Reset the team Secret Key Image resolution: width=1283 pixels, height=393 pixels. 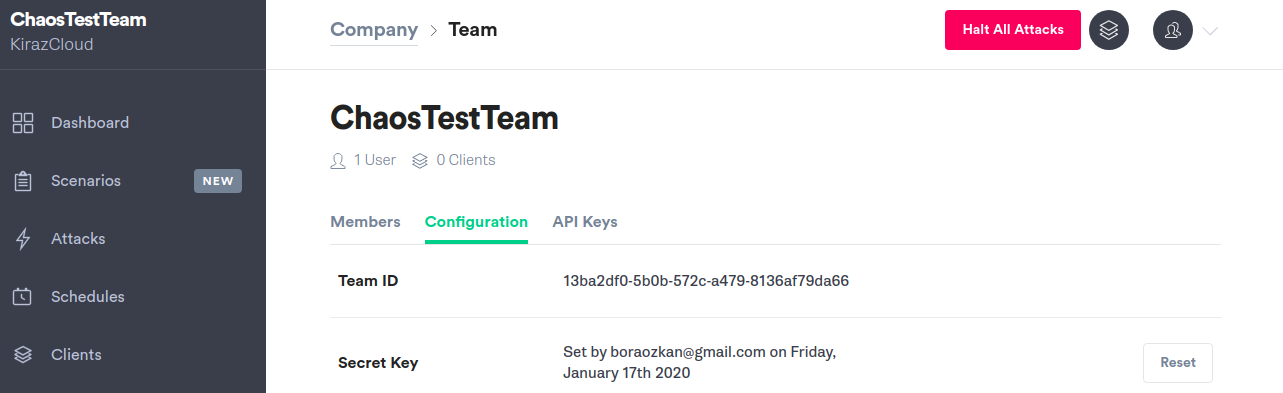point(1178,363)
